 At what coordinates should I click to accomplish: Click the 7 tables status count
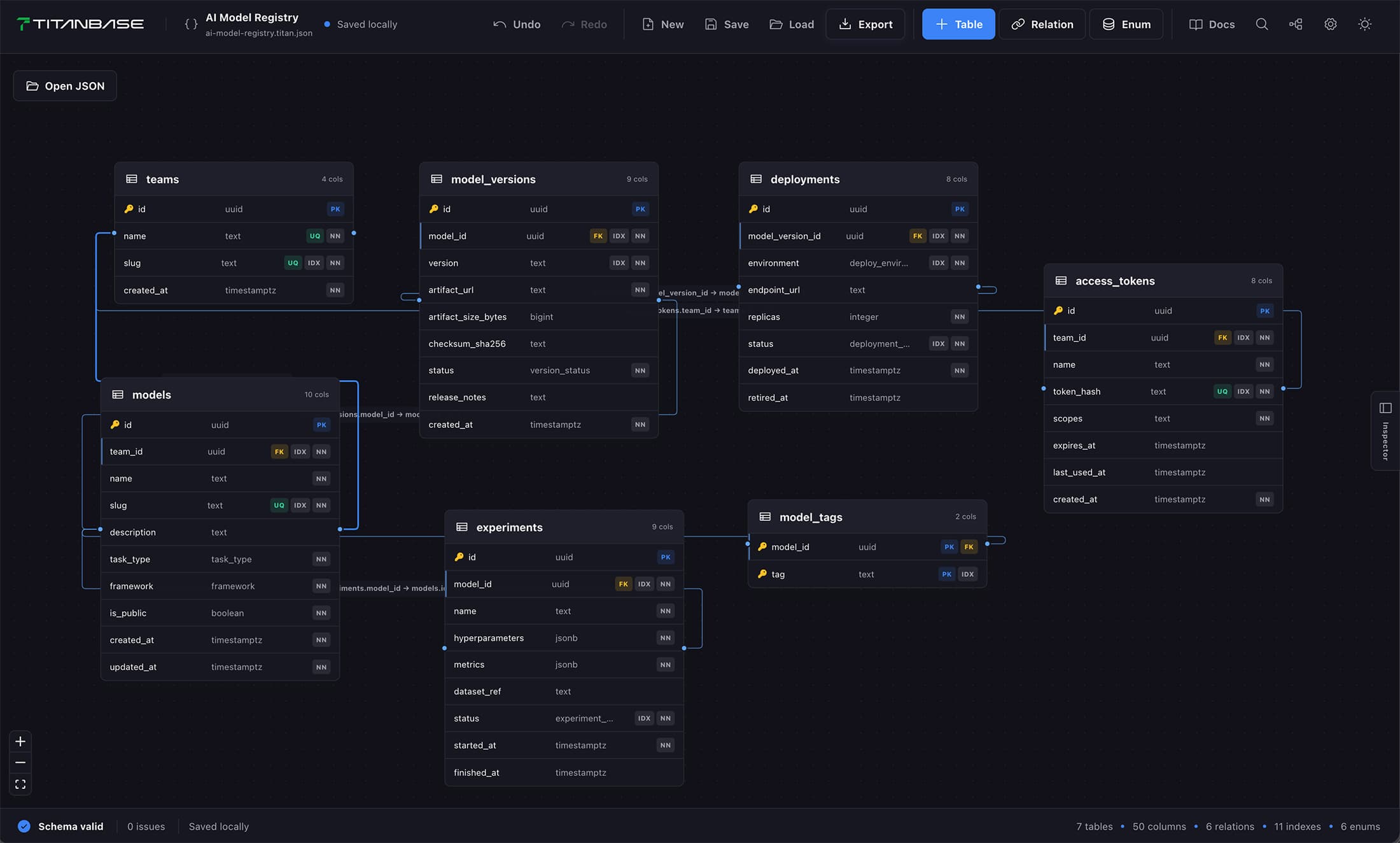click(x=1094, y=826)
